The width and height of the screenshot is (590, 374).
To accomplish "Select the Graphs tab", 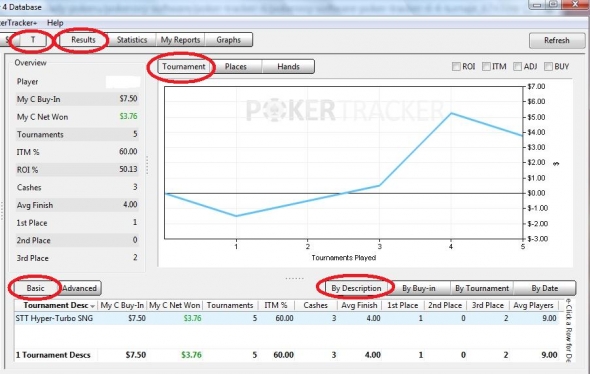I will pyautogui.click(x=228, y=40).
